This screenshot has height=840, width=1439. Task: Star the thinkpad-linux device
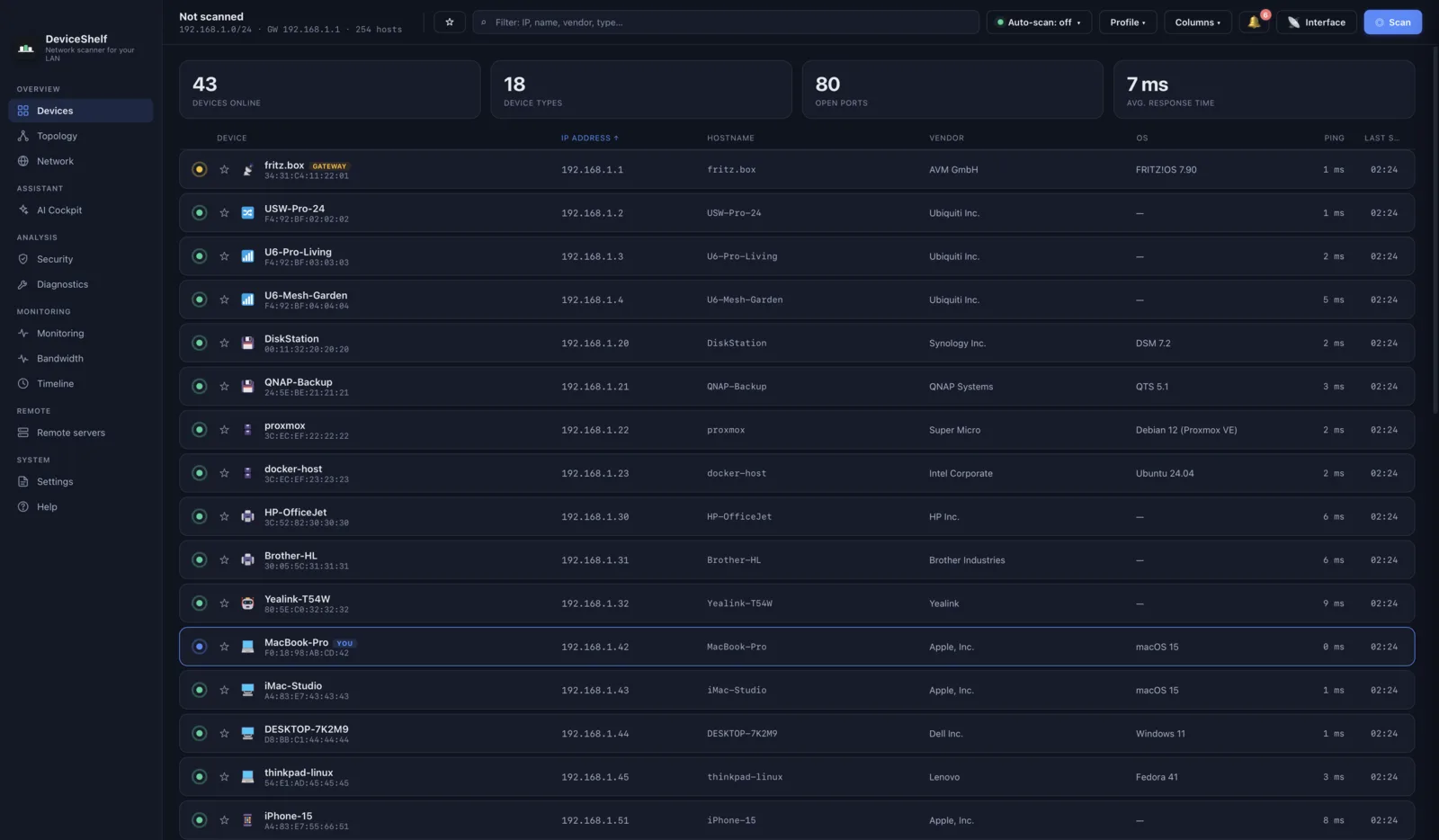[224, 777]
